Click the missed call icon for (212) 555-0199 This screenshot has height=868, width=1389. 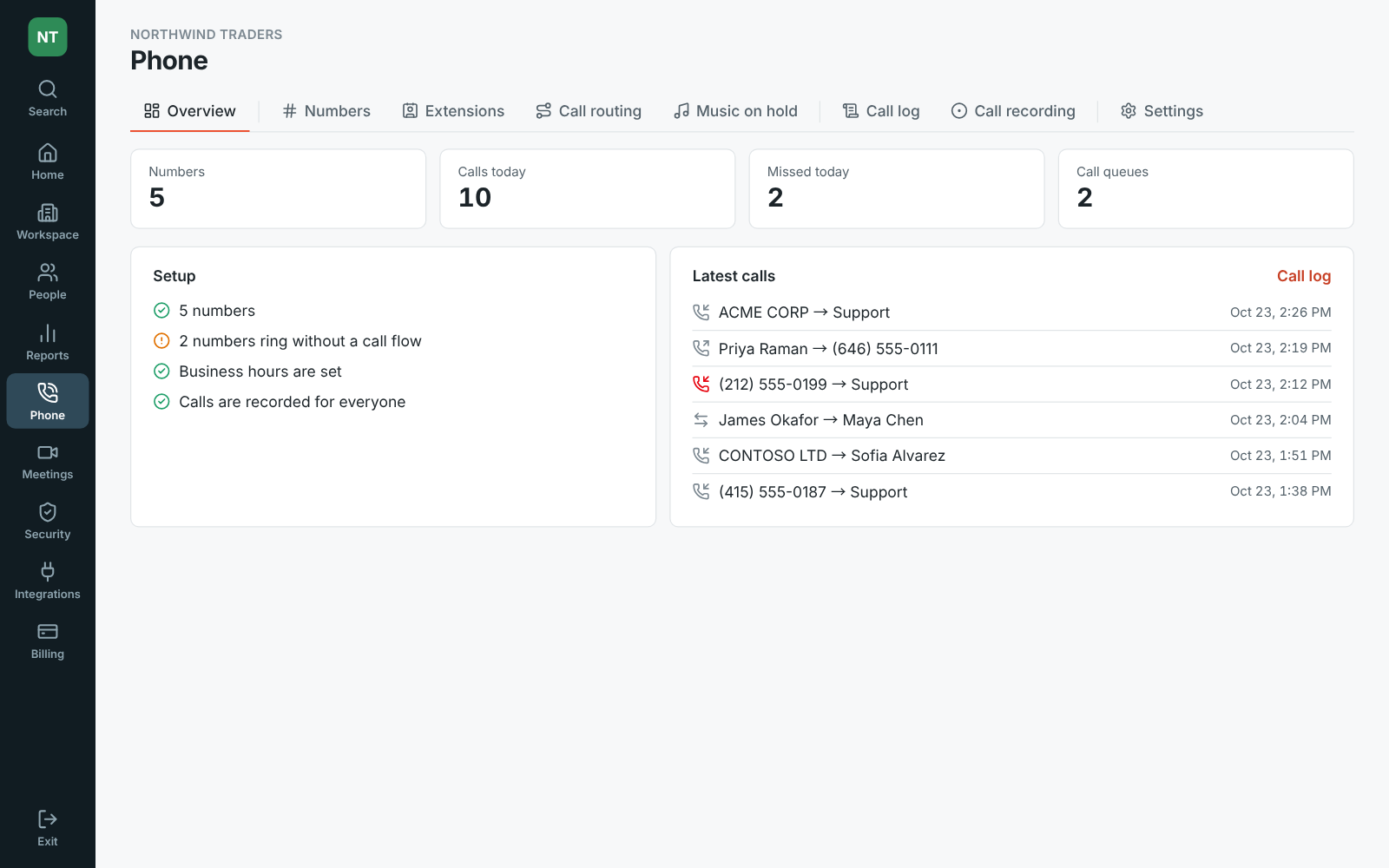701,384
